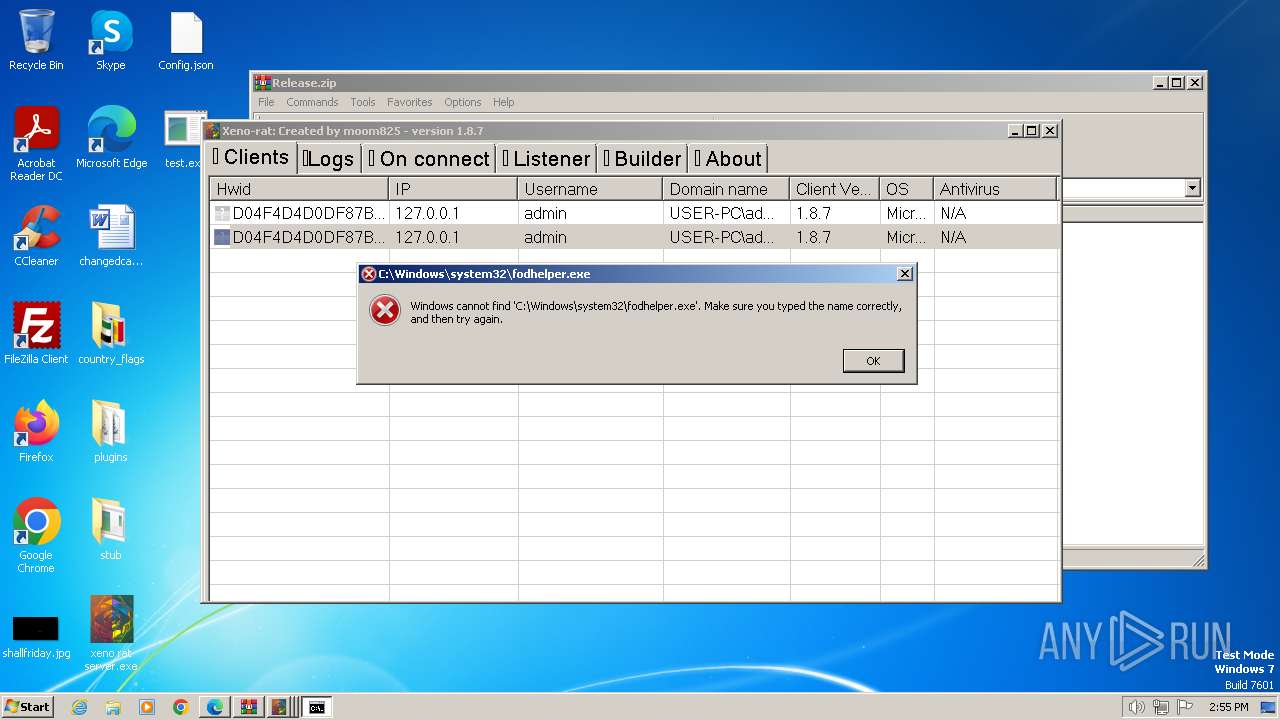The width and height of the screenshot is (1280, 720).
Task: Sort by Username column header
Action: click(x=590, y=189)
